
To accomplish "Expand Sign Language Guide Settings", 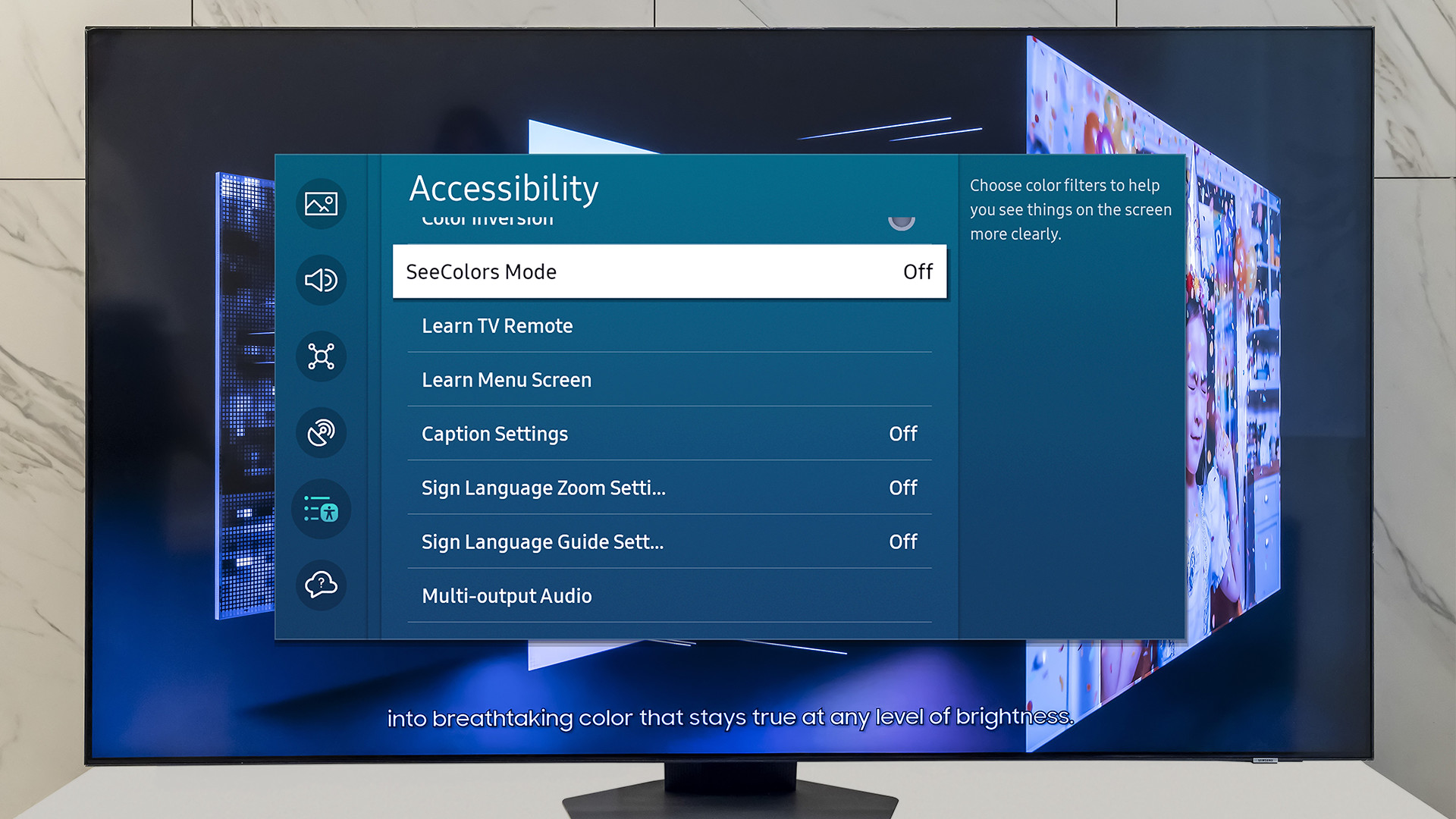I will (x=542, y=542).
